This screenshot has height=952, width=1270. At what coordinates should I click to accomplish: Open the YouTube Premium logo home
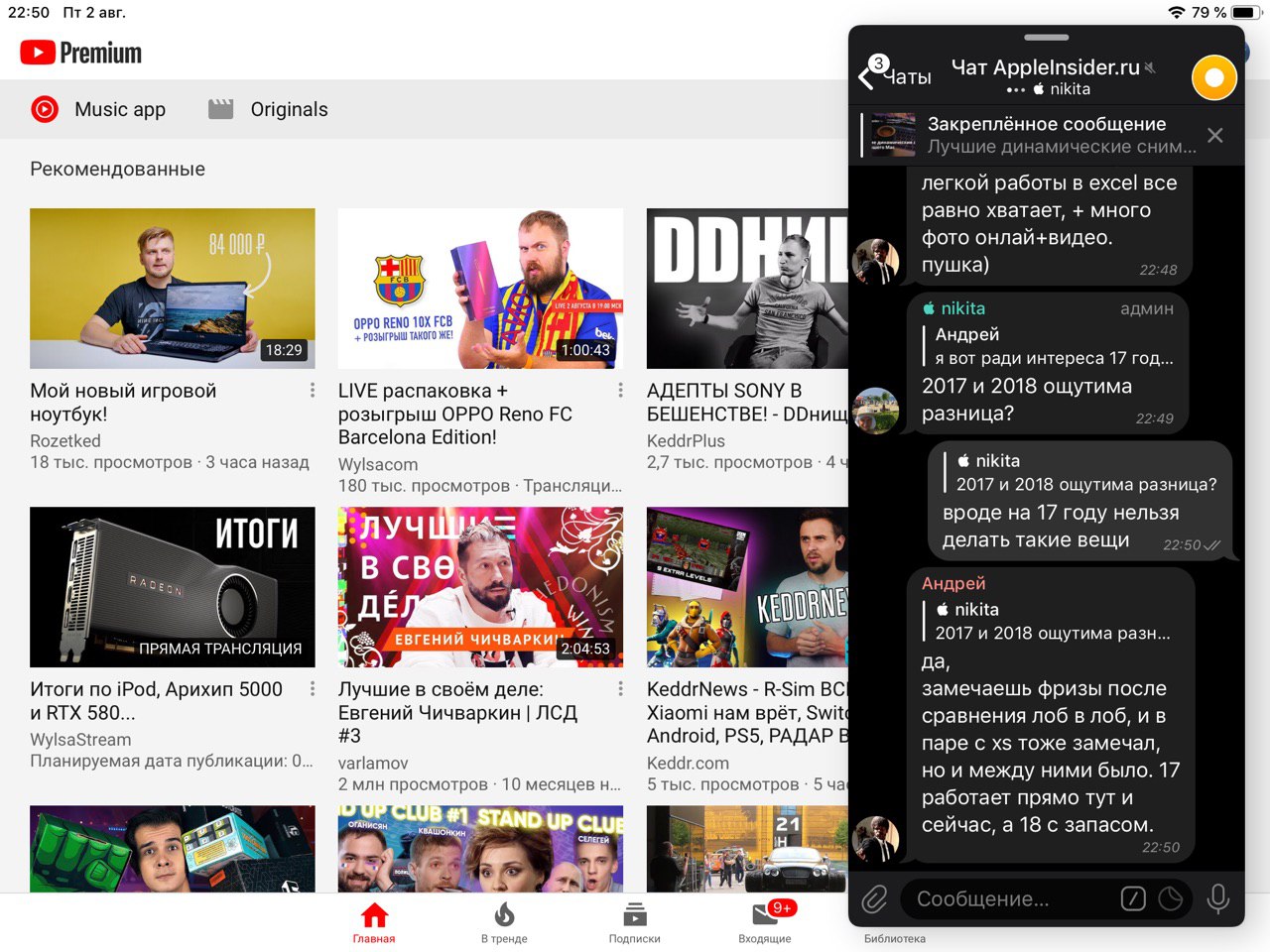pos(81,53)
